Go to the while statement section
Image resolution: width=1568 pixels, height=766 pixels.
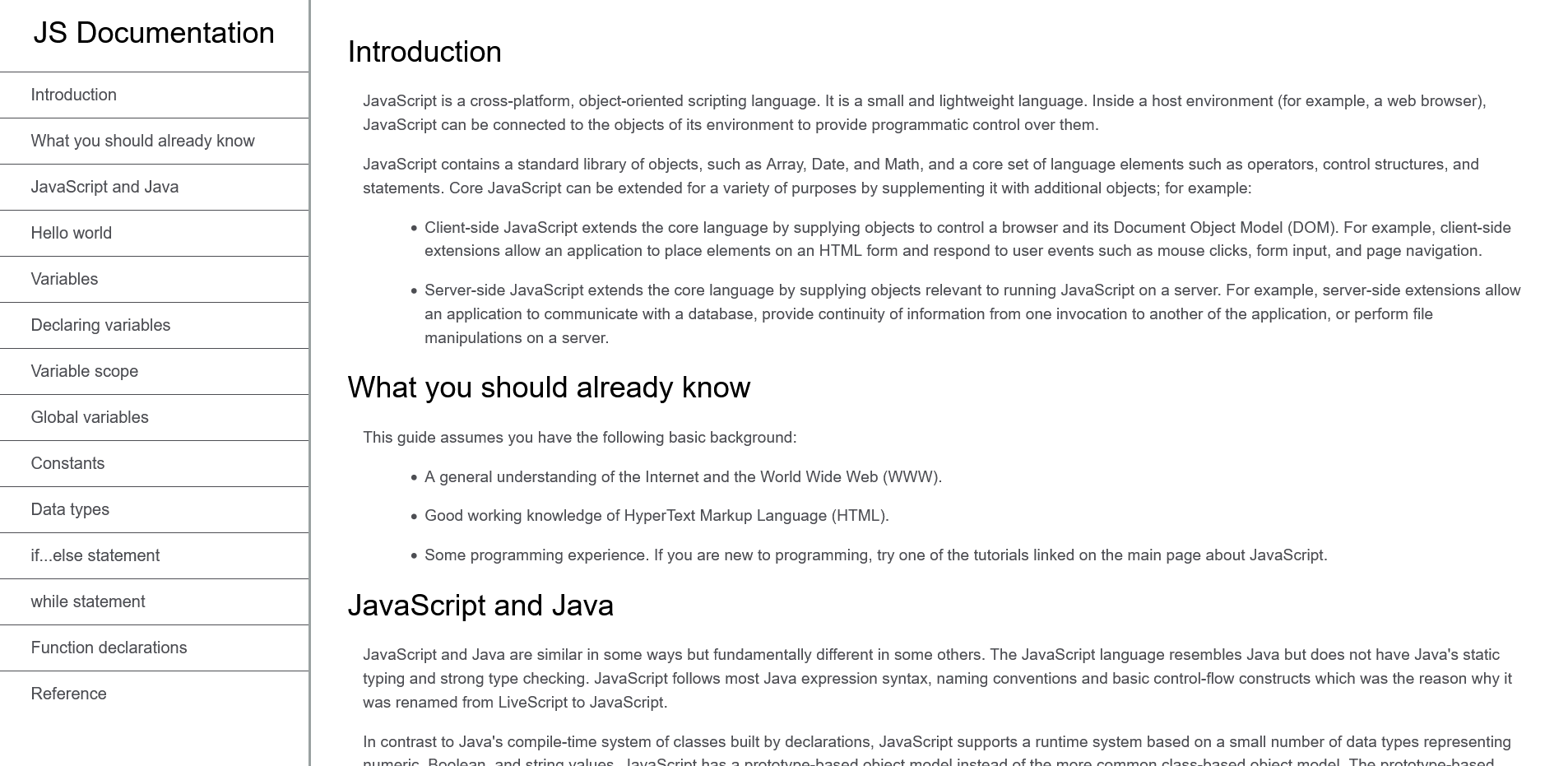coord(87,601)
